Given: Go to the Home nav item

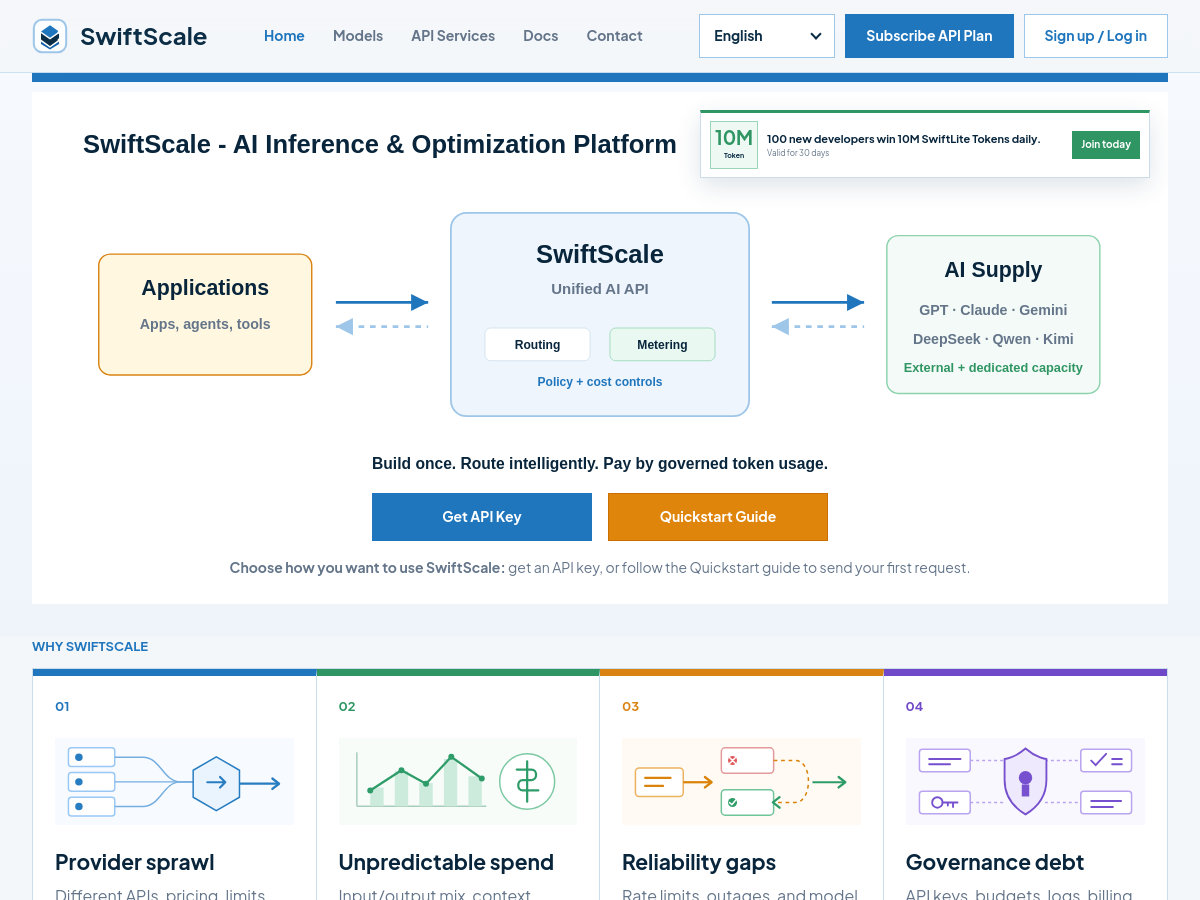Looking at the screenshot, I should pyautogui.click(x=284, y=36).
